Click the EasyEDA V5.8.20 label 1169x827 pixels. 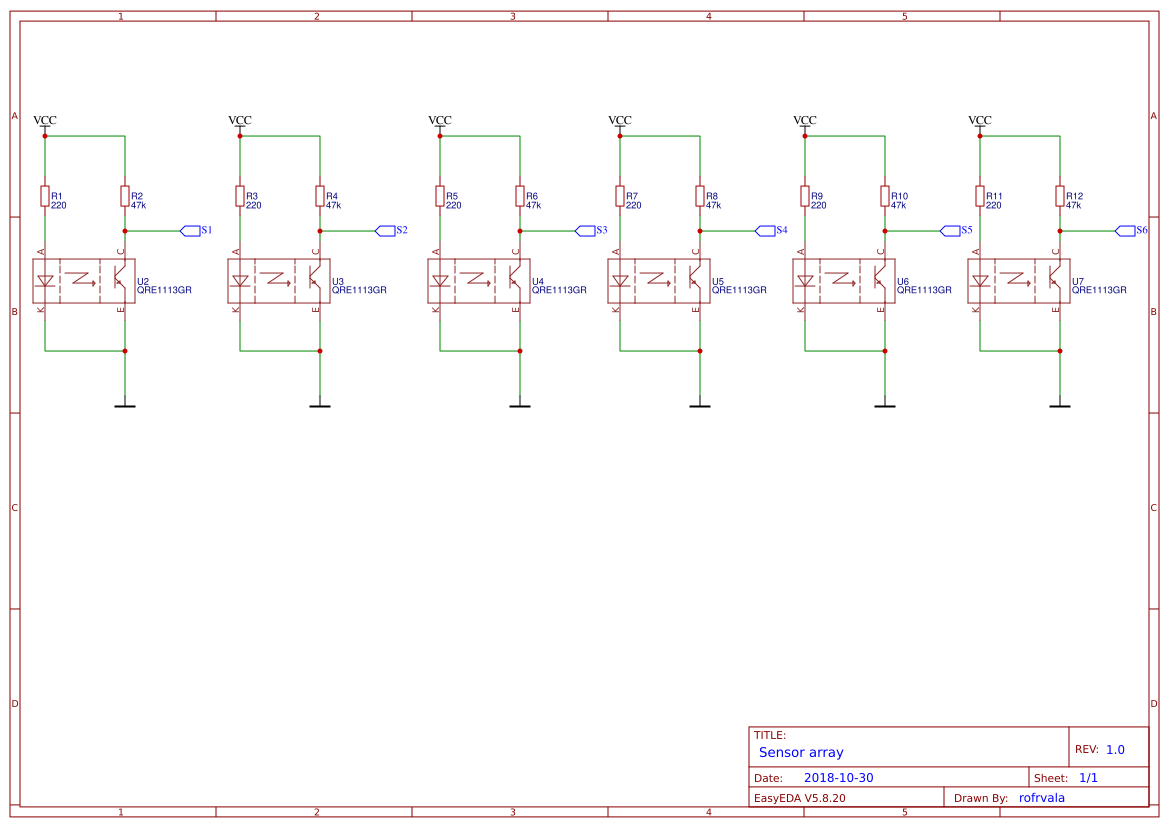coord(800,797)
